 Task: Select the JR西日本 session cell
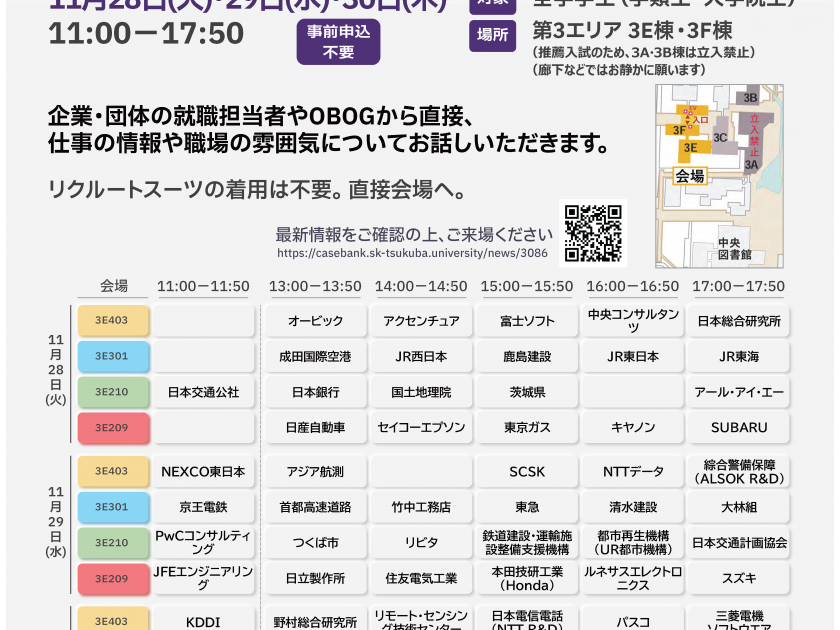(421, 356)
